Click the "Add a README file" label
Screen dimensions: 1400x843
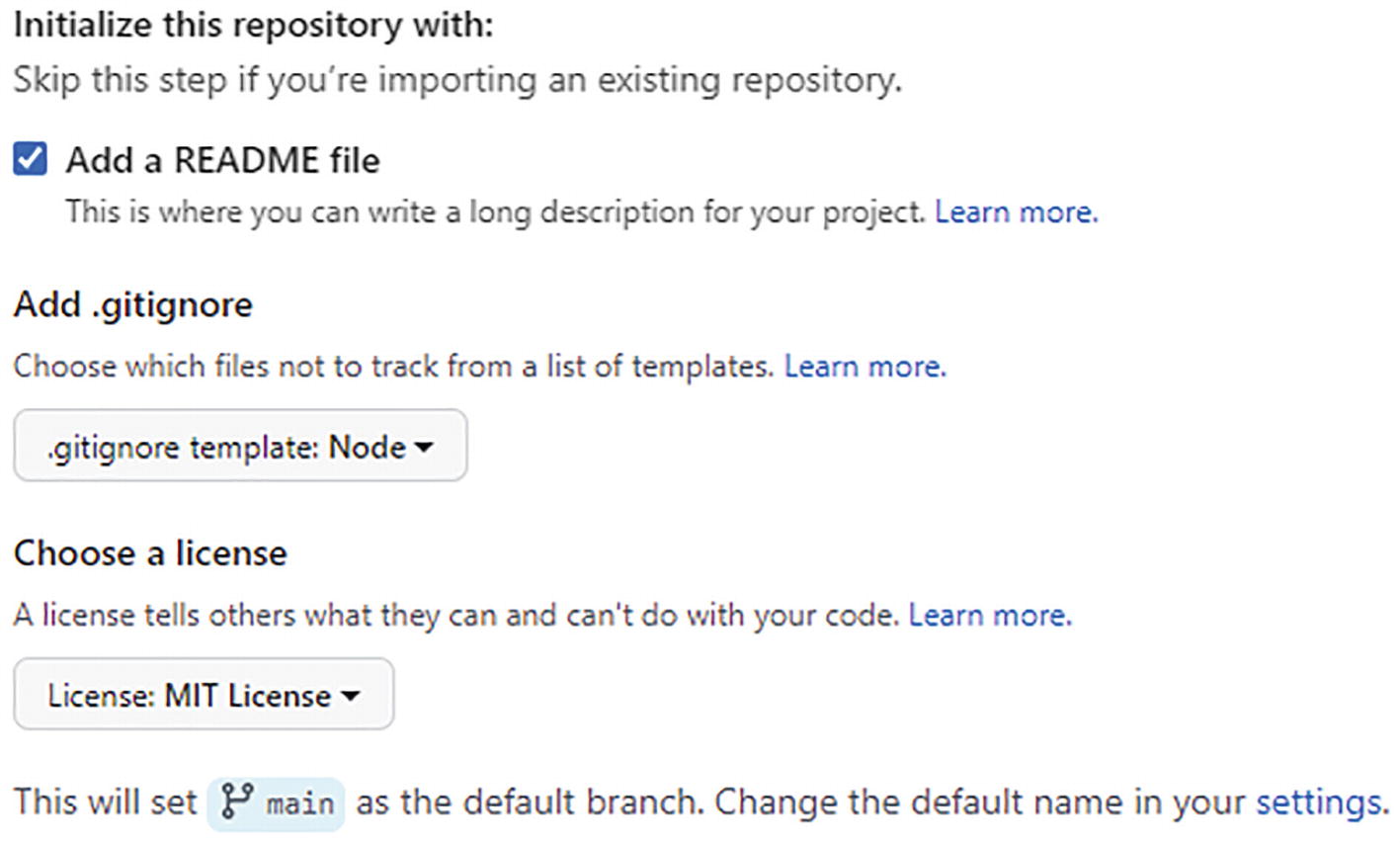pyautogui.click(x=222, y=160)
